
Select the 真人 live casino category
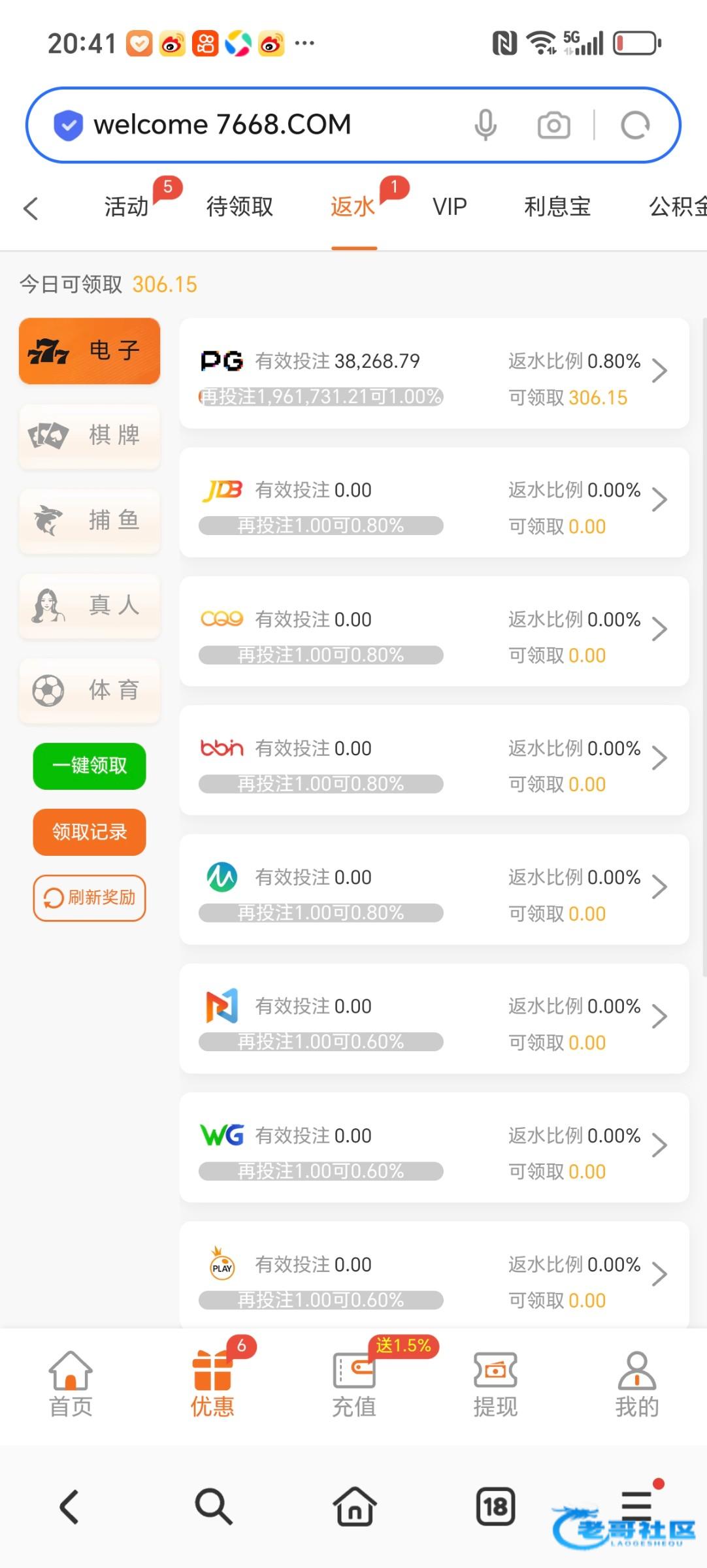click(90, 606)
